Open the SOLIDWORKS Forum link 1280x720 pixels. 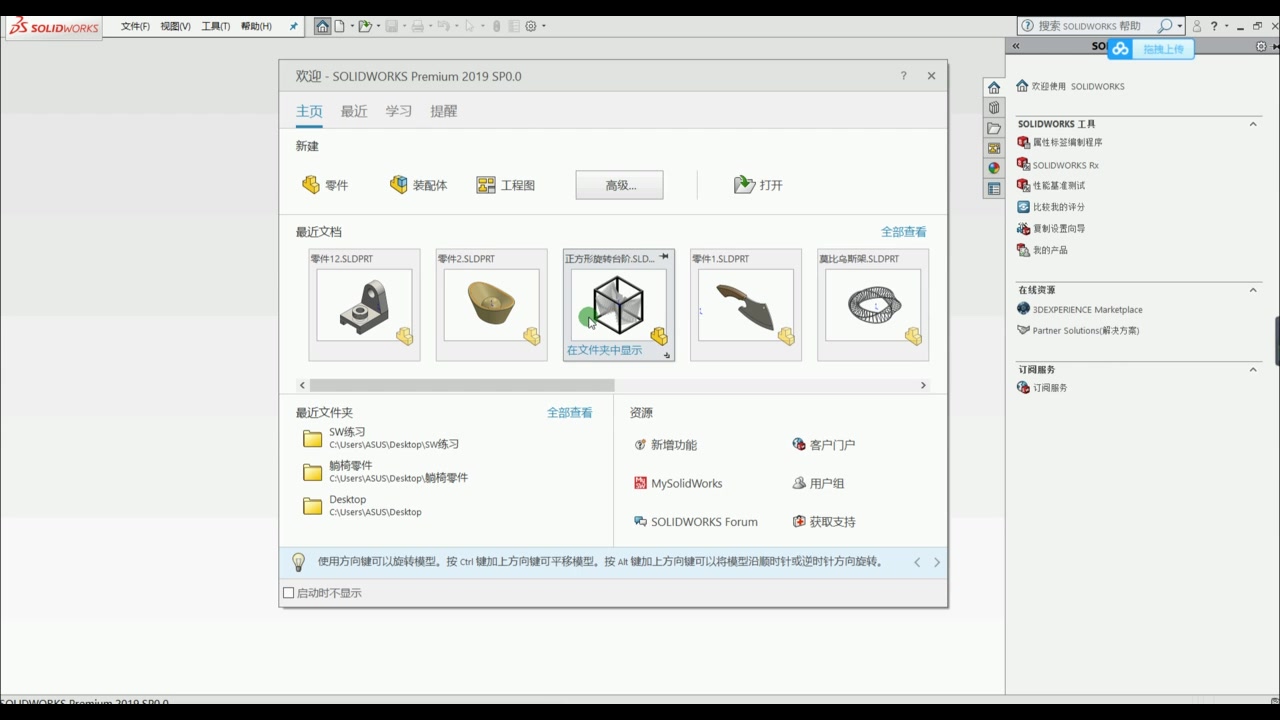click(696, 522)
